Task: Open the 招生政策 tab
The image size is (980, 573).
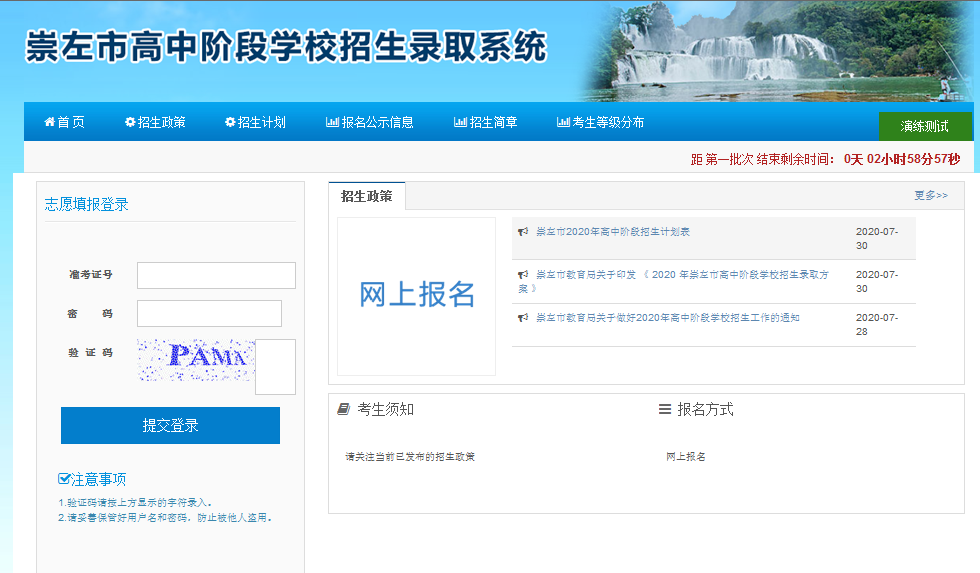Action: [366, 197]
